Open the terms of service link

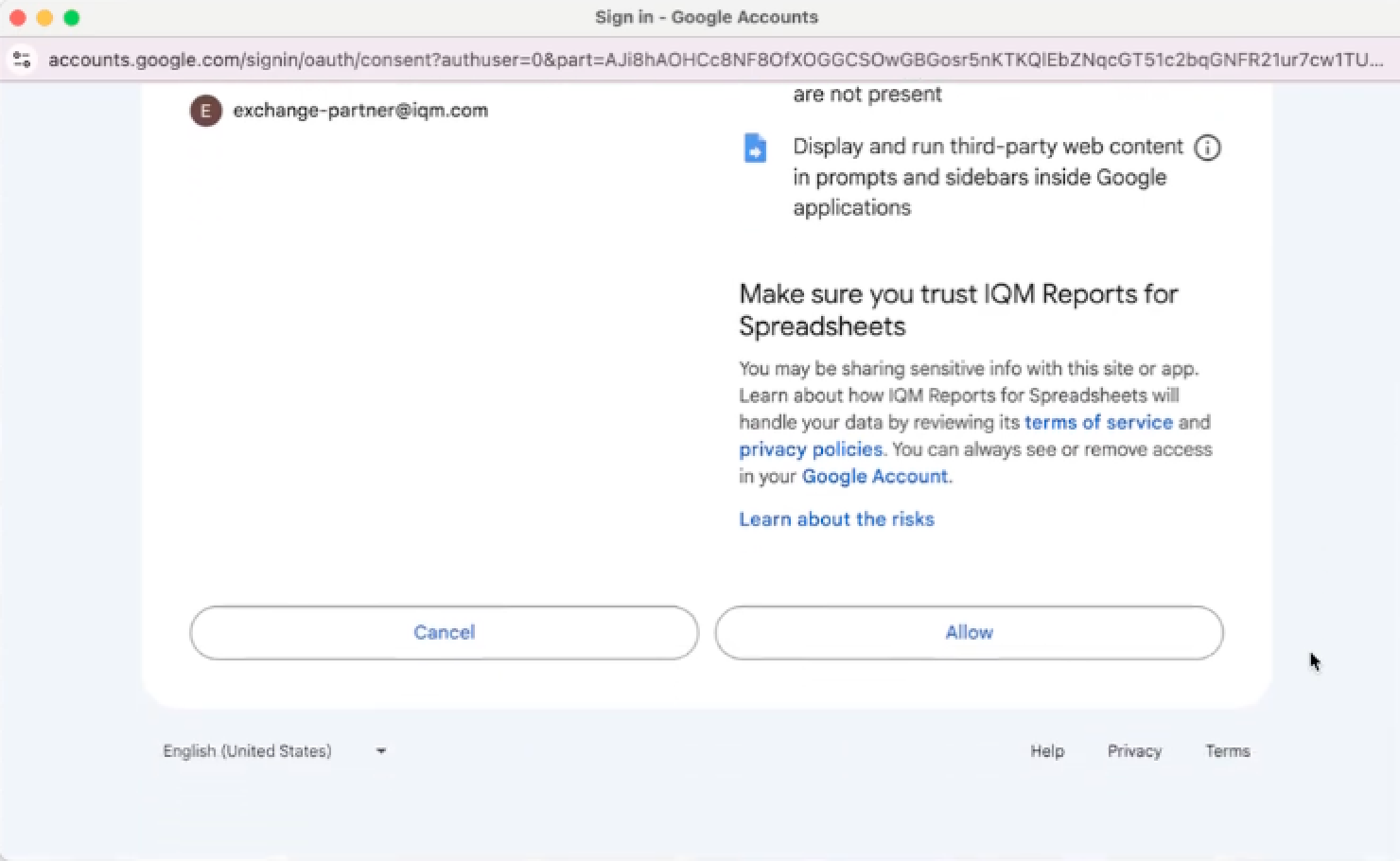point(1098,422)
